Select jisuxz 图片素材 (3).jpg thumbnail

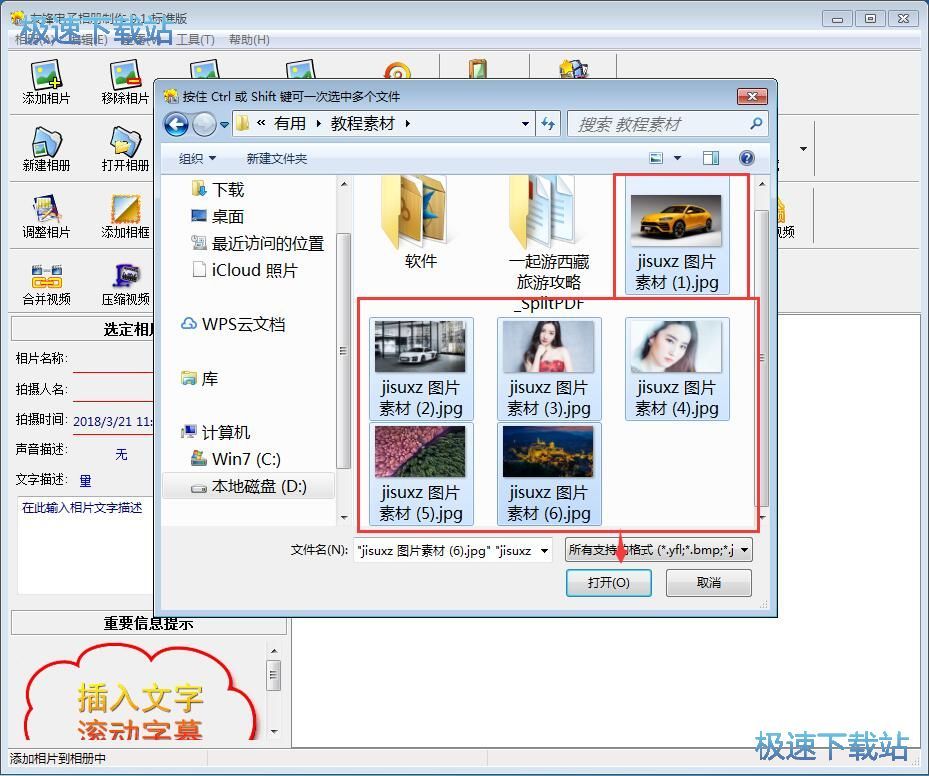coord(549,369)
